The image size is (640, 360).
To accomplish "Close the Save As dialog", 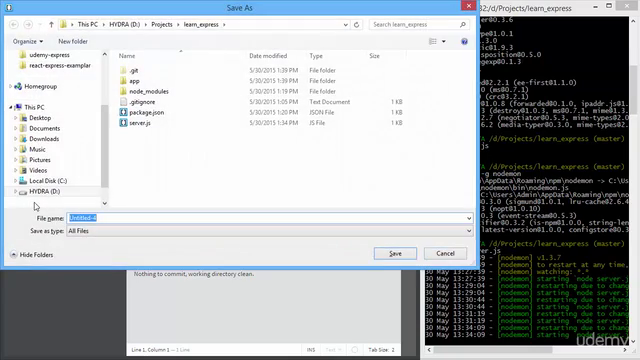I will tap(469, 6).
